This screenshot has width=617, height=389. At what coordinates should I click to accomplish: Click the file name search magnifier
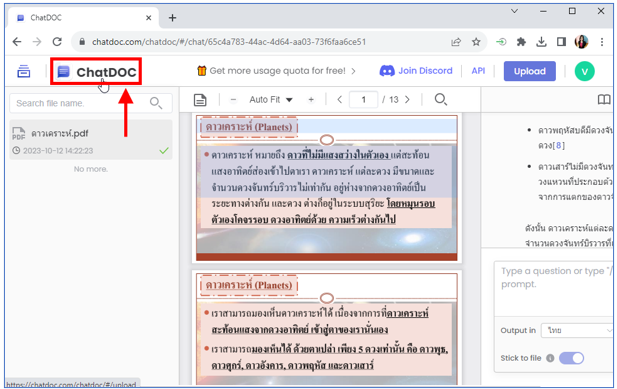point(156,103)
